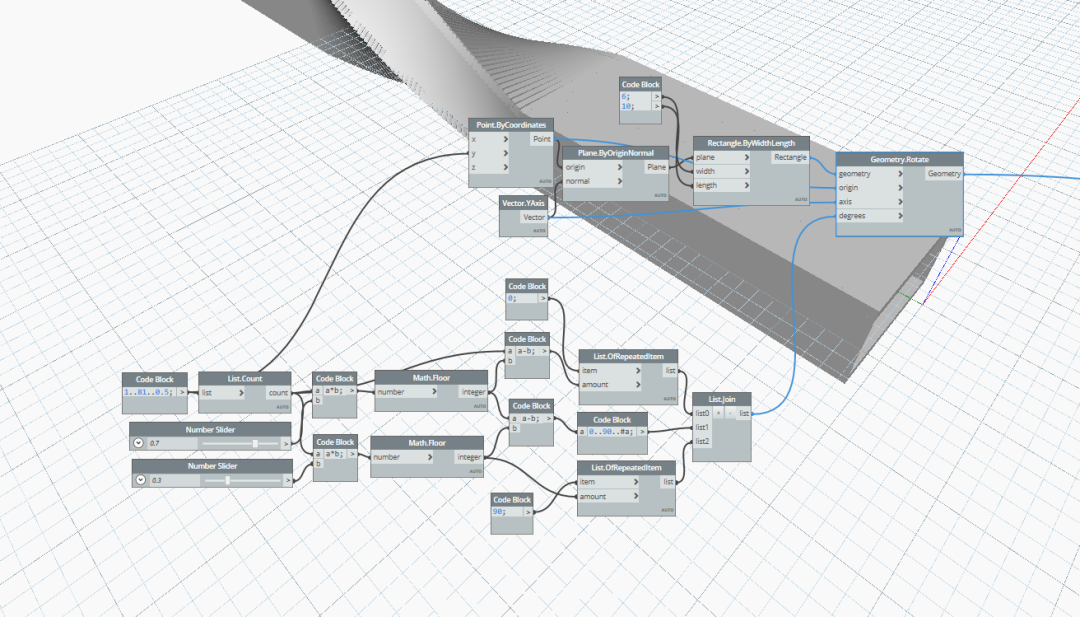Click the list input port chevron on List.Count
Screen dimensions: 1080x617
point(241,393)
